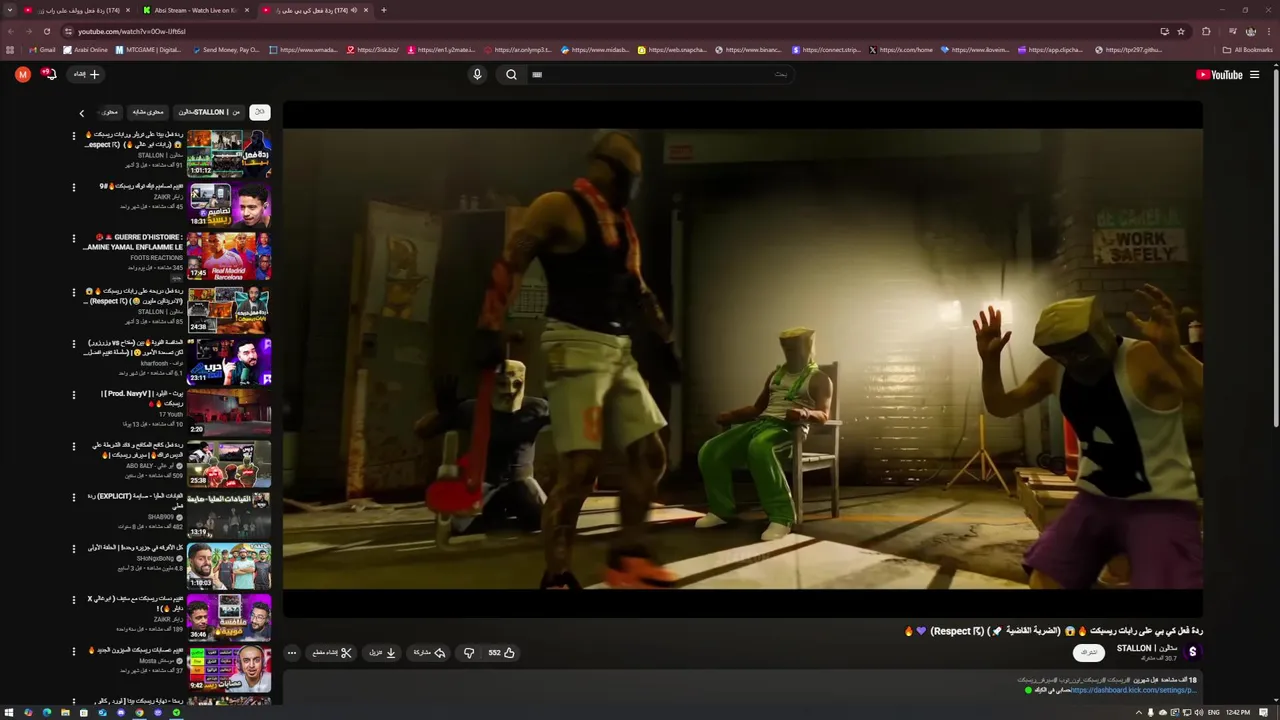Viewport: 1280px width, 720px height.
Task: Open options menu for 1:10:03 island video
Action: tap(73, 549)
